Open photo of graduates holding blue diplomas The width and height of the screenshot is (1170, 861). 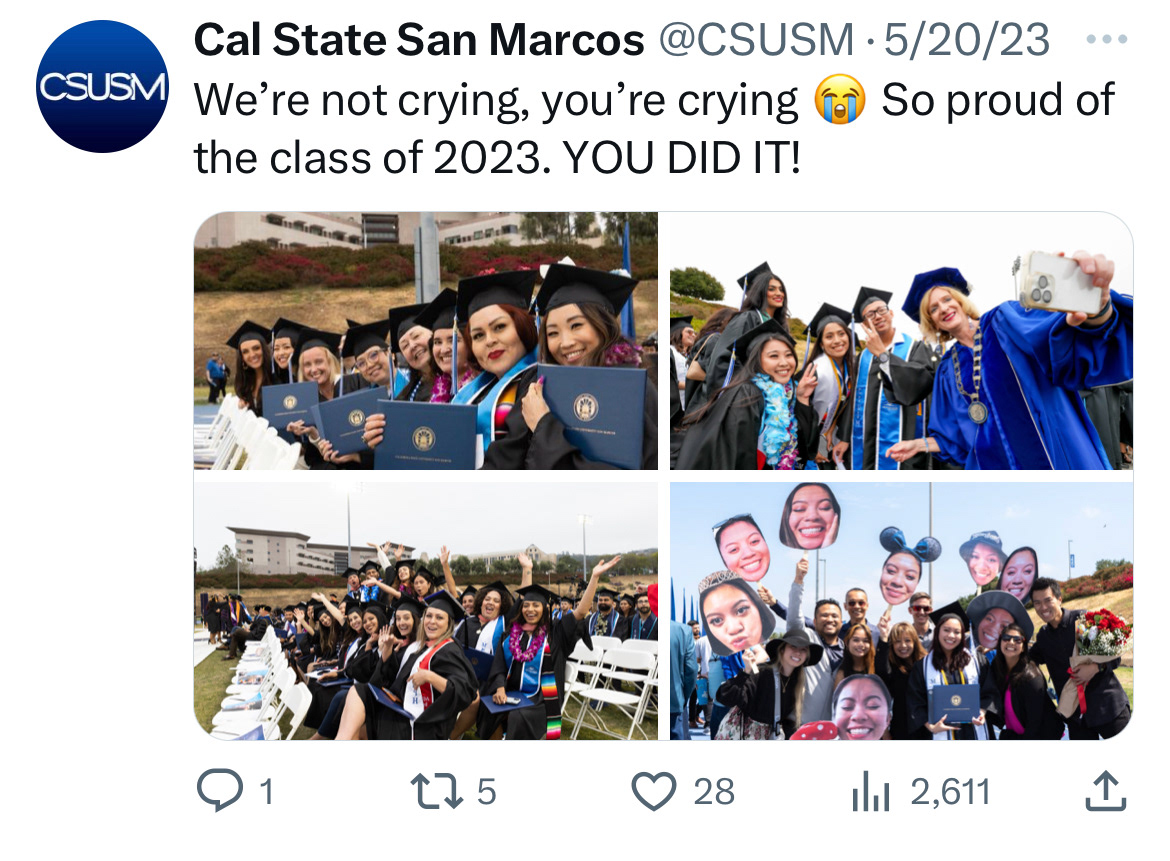tap(426, 341)
